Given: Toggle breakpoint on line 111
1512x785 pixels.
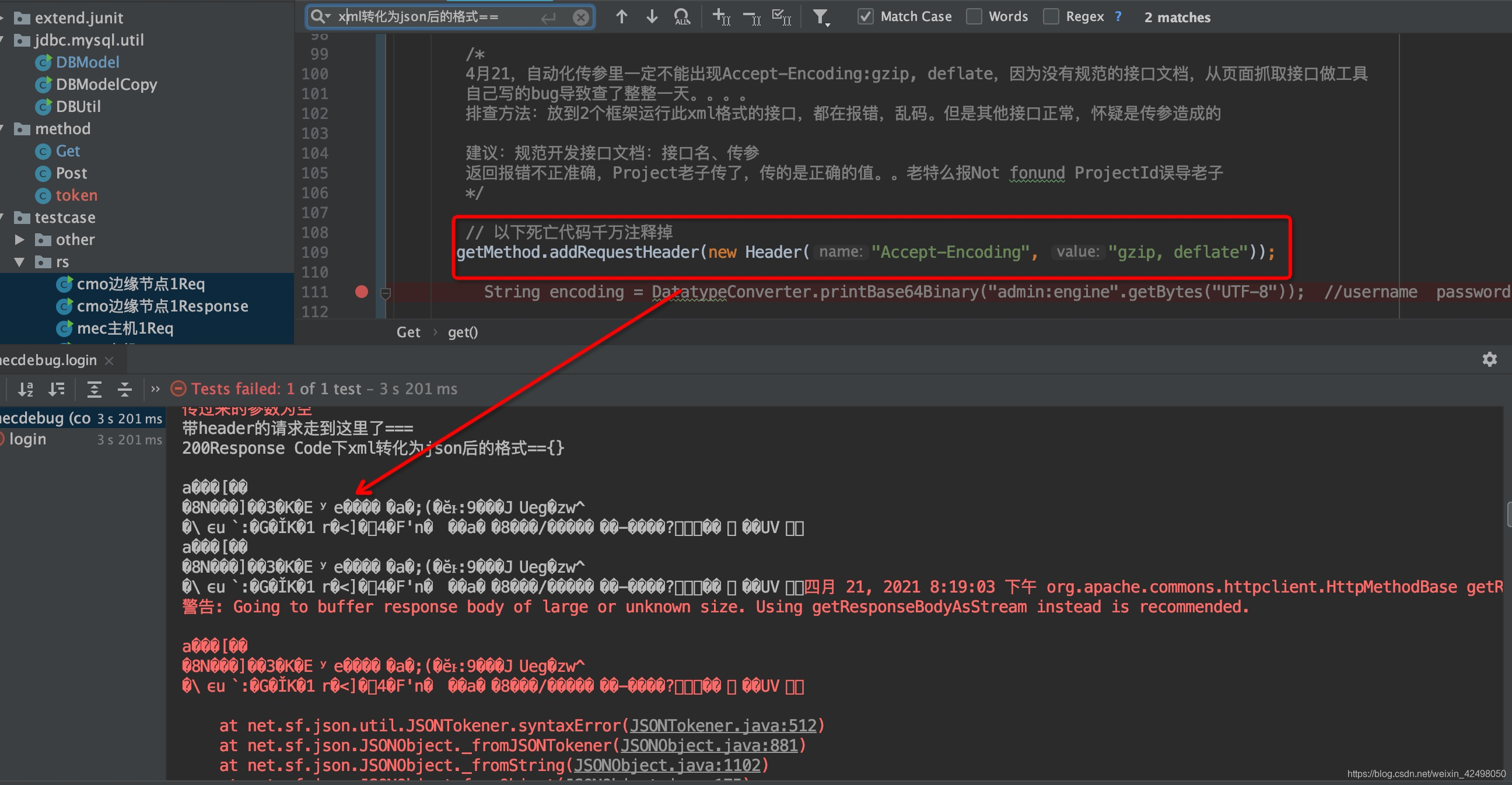Looking at the screenshot, I should pos(362,292).
